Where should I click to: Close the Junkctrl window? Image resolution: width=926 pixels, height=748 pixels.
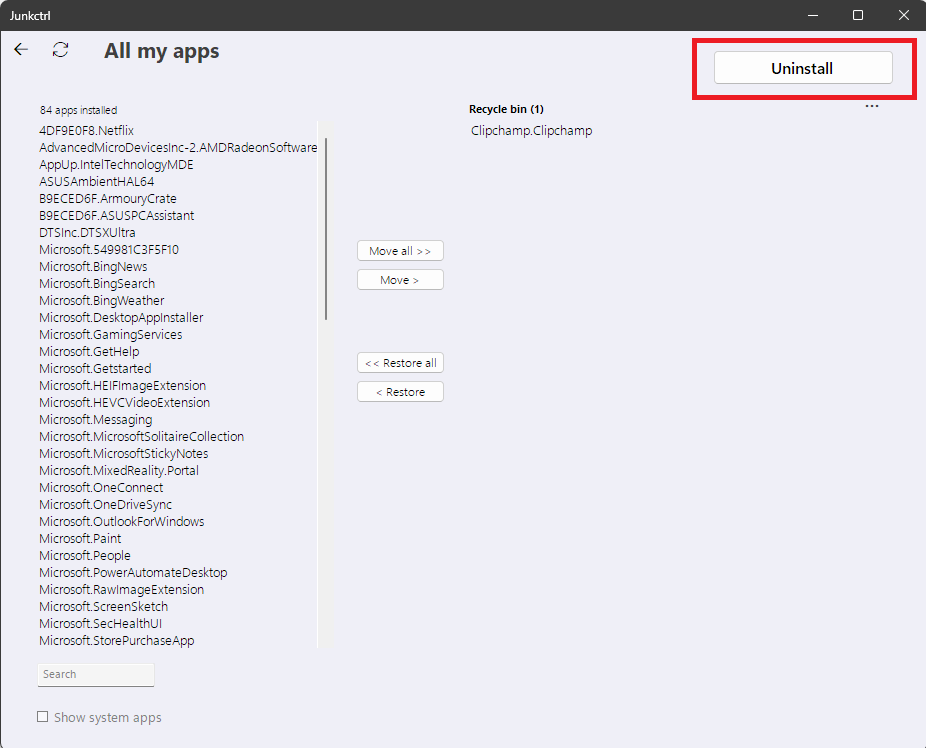pos(903,15)
